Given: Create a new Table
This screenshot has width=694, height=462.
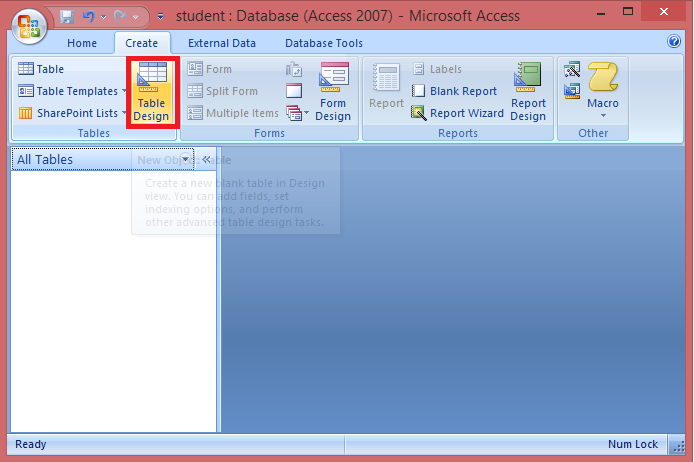Looking at the screenshot, I should coord(41,69).
